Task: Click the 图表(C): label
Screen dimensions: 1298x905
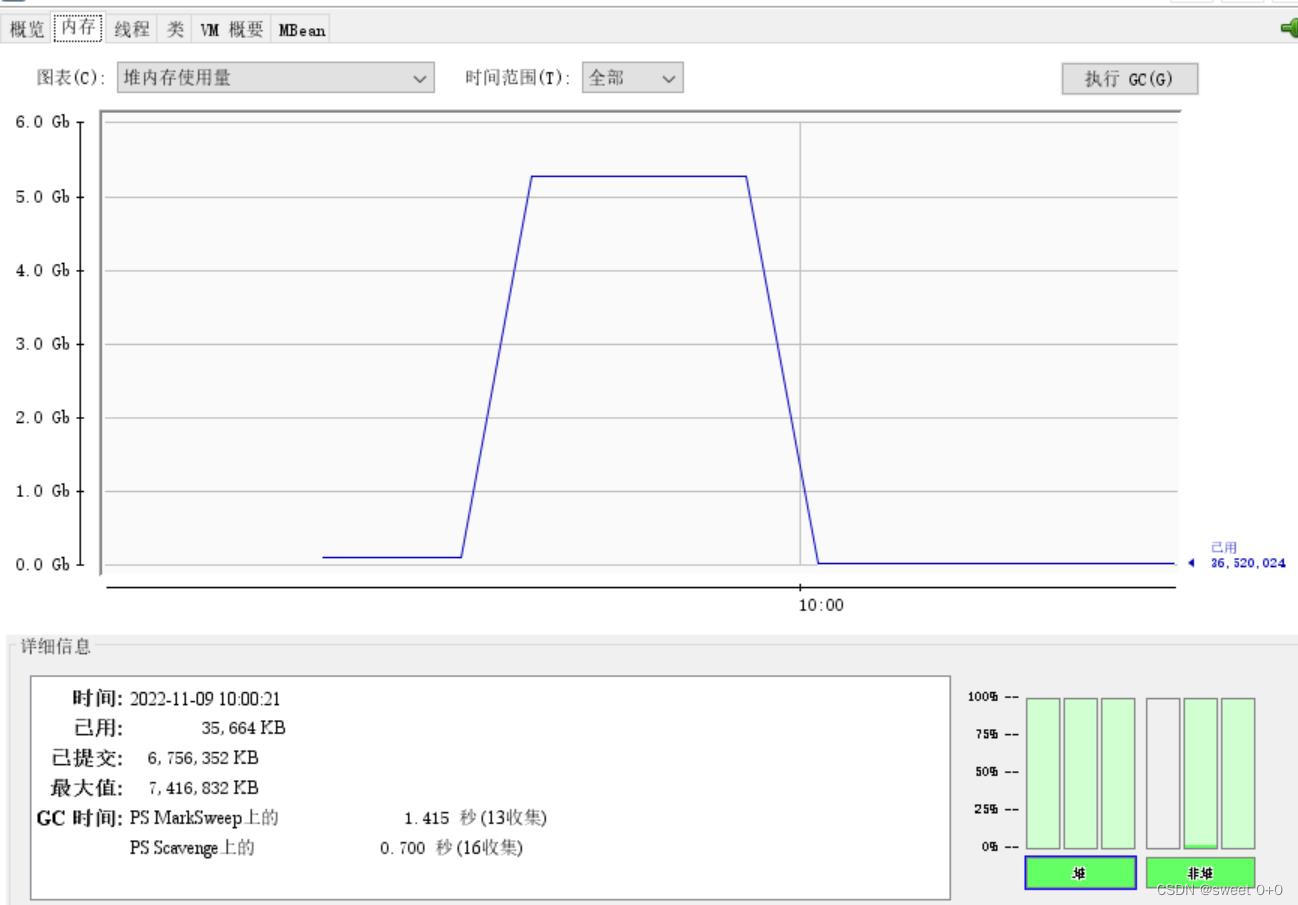Action: click(70, 78)
